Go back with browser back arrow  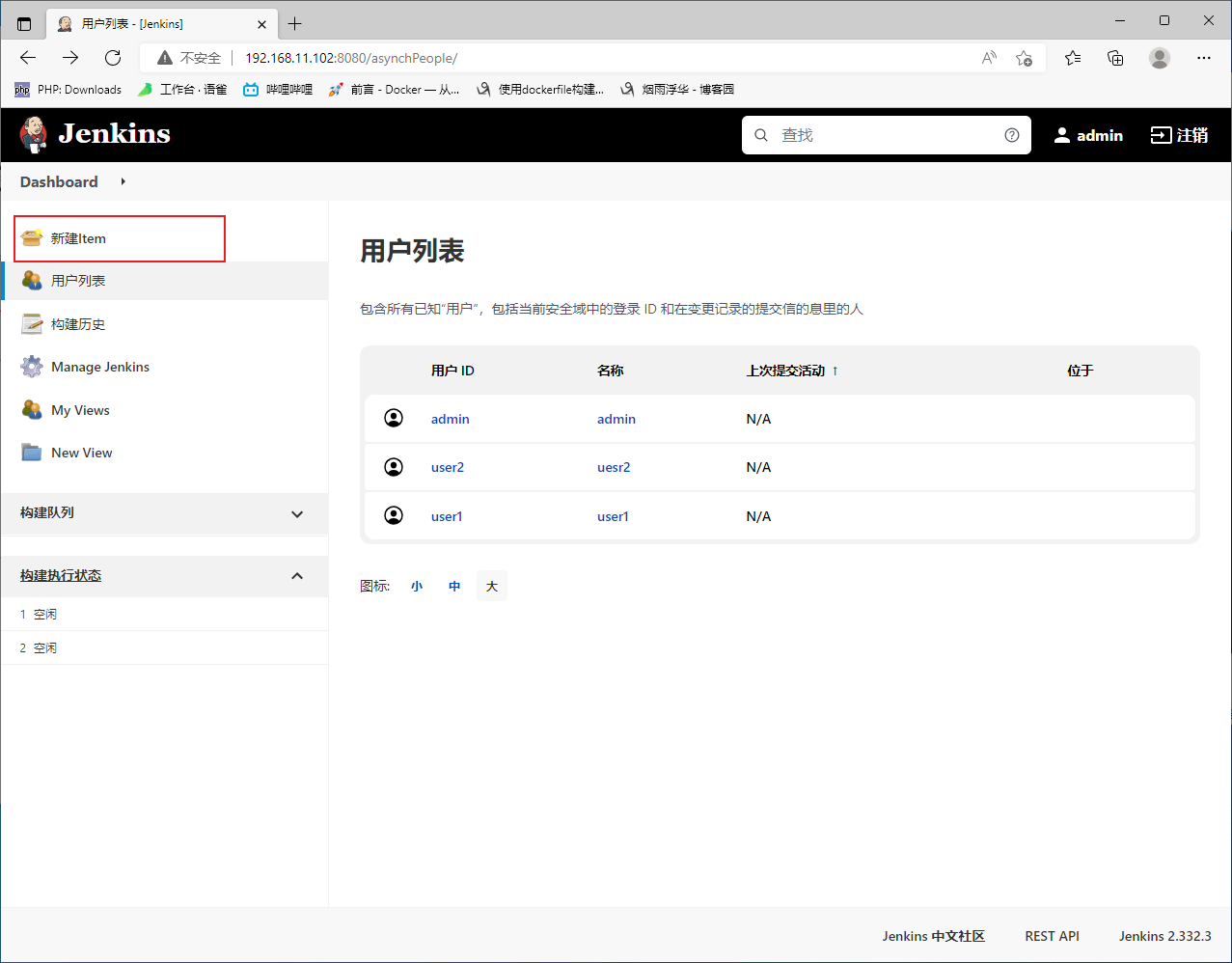[x=28, y=58]
